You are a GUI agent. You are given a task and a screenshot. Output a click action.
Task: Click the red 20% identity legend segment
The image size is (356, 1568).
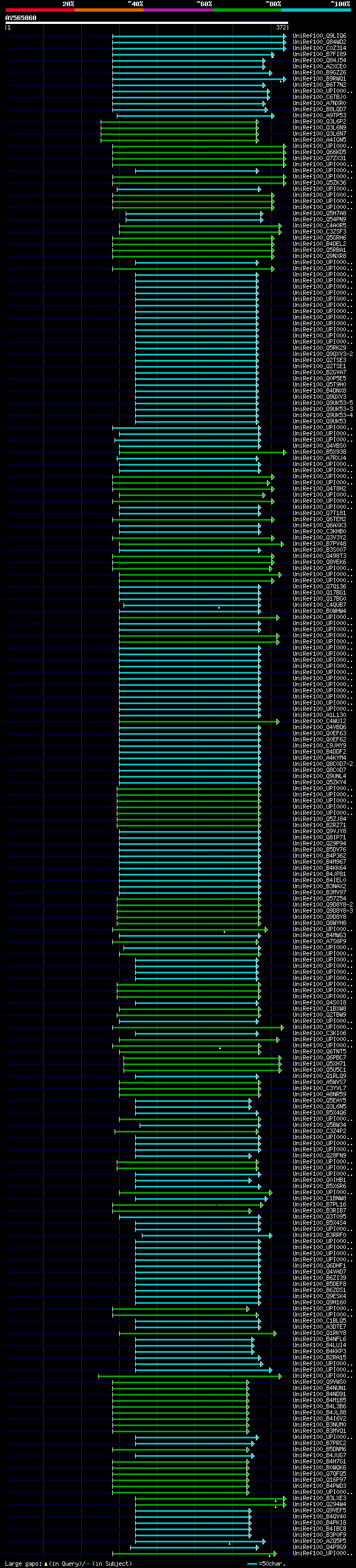[39, 11]
